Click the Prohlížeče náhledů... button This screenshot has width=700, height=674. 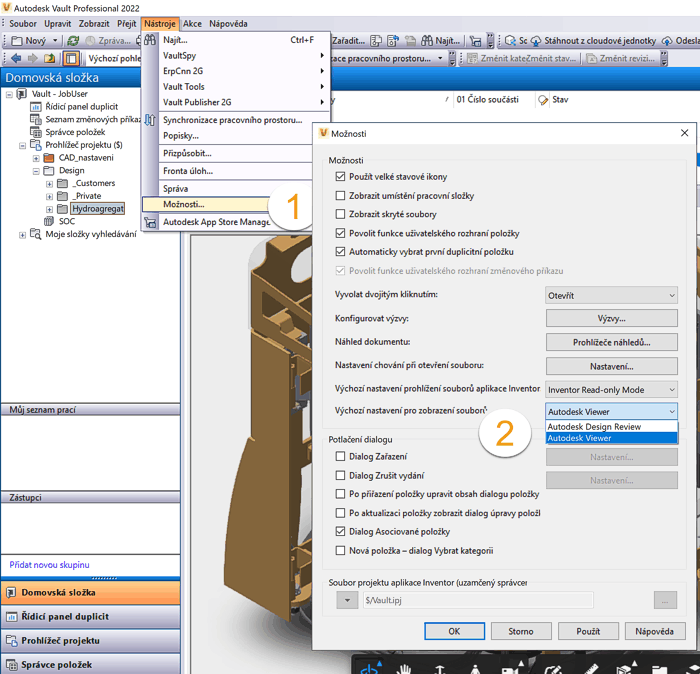click(x=611, y=342)
